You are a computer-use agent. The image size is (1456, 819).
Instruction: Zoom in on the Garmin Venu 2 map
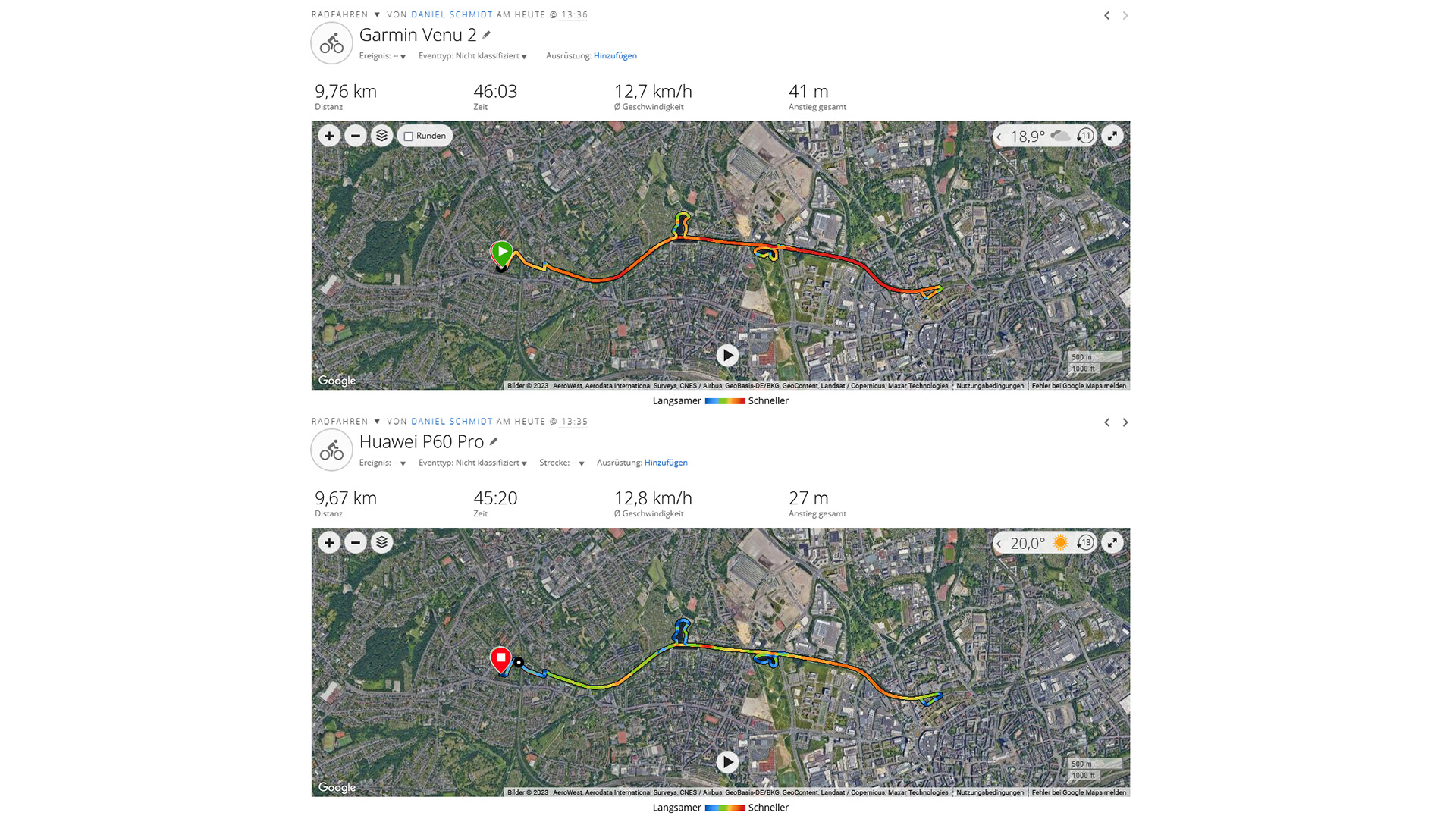pos(329,136)
